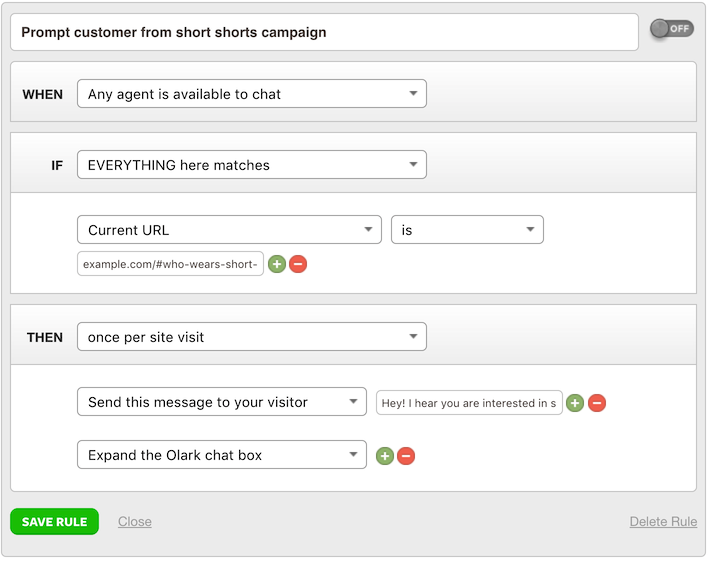Click red minus icon beside Current URL value
This screenshot has width=708, height=561.
click(x=298, y=264)
